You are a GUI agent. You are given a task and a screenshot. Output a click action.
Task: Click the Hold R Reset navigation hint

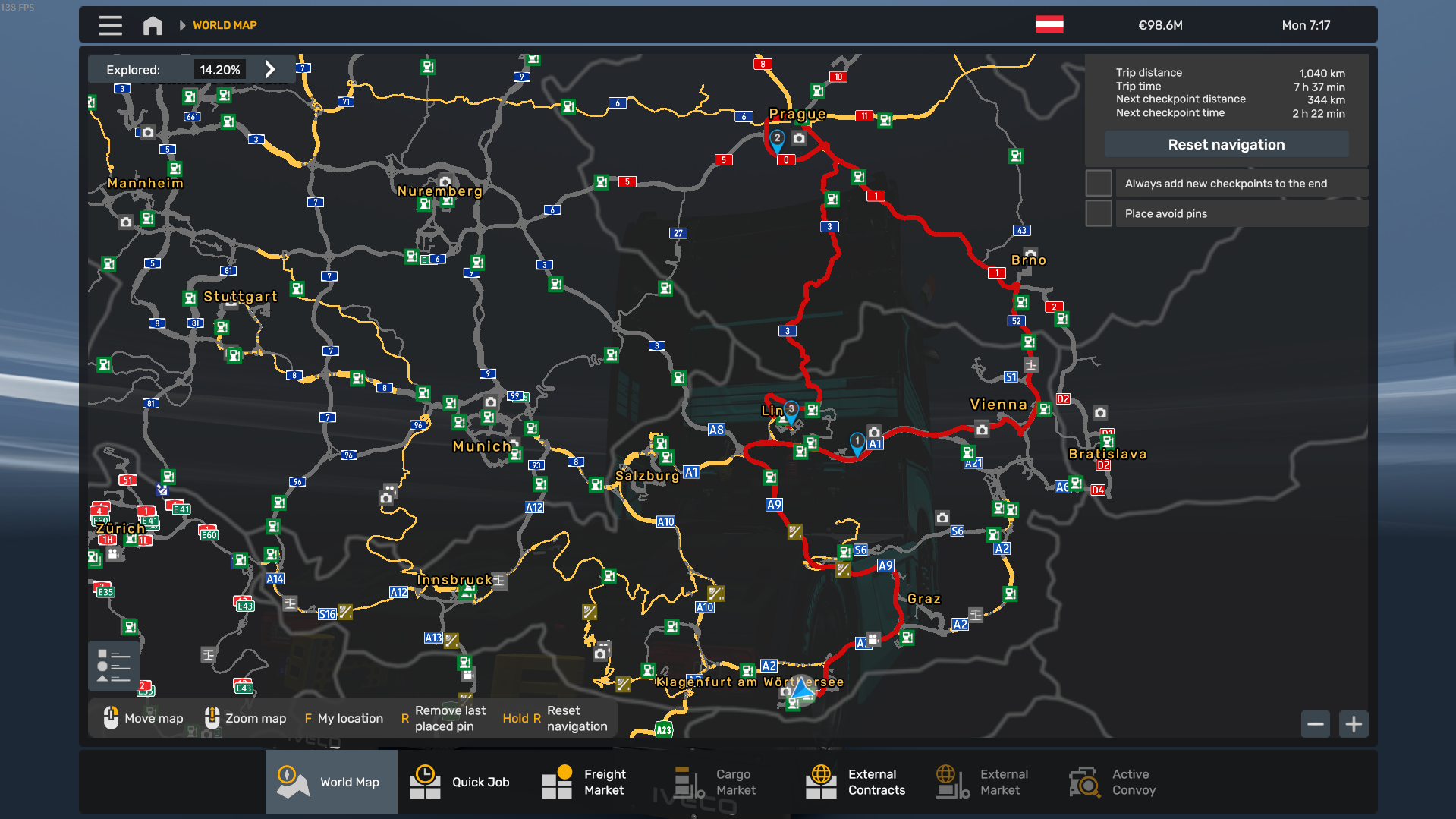pos(555,718)
